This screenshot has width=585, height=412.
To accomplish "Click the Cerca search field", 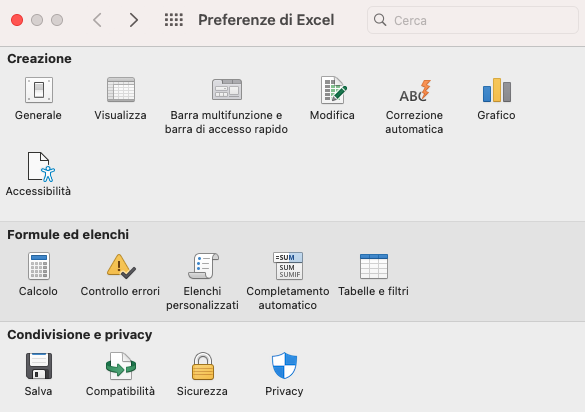I will pos(473,20).
